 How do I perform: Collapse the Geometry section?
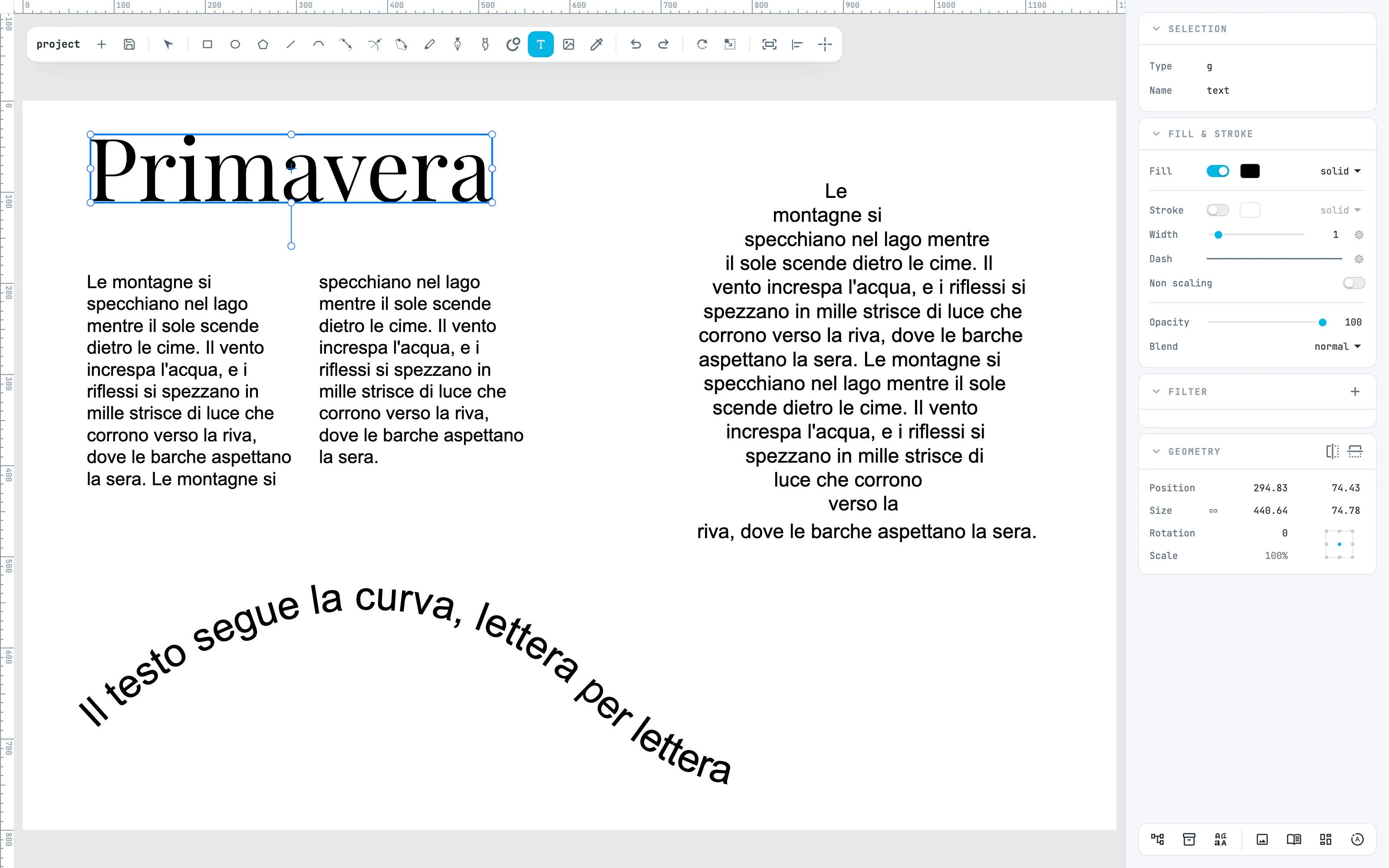tap(1156, 451)
